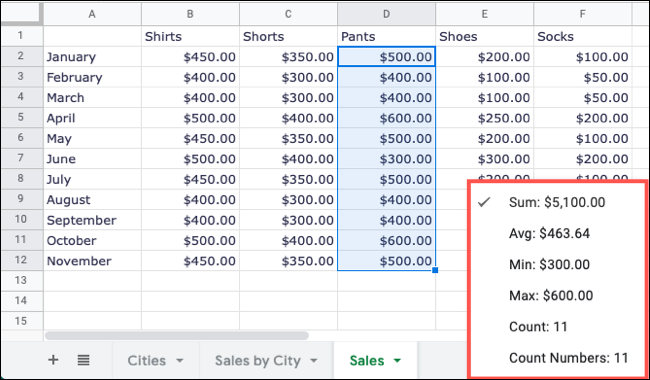Select Count: 11 option
Viewport: 650px width, 380px height.
coord(538,327)
